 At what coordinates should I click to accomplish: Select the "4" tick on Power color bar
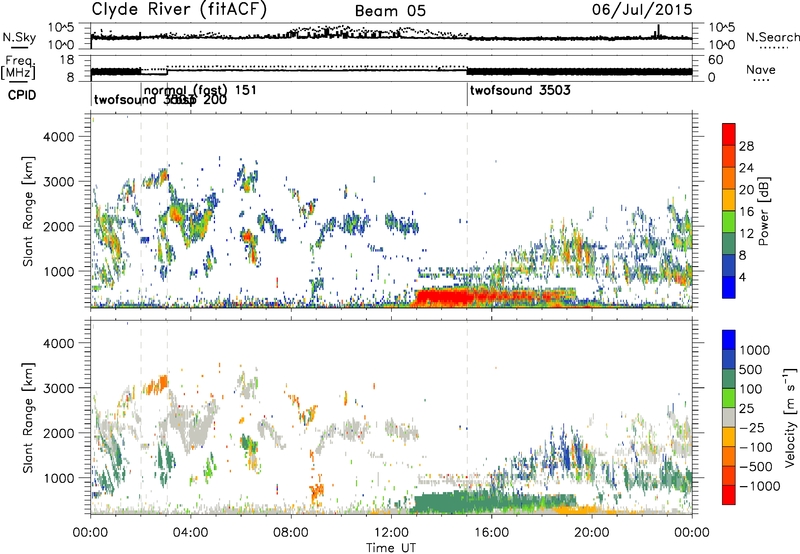tap(742, 277)
